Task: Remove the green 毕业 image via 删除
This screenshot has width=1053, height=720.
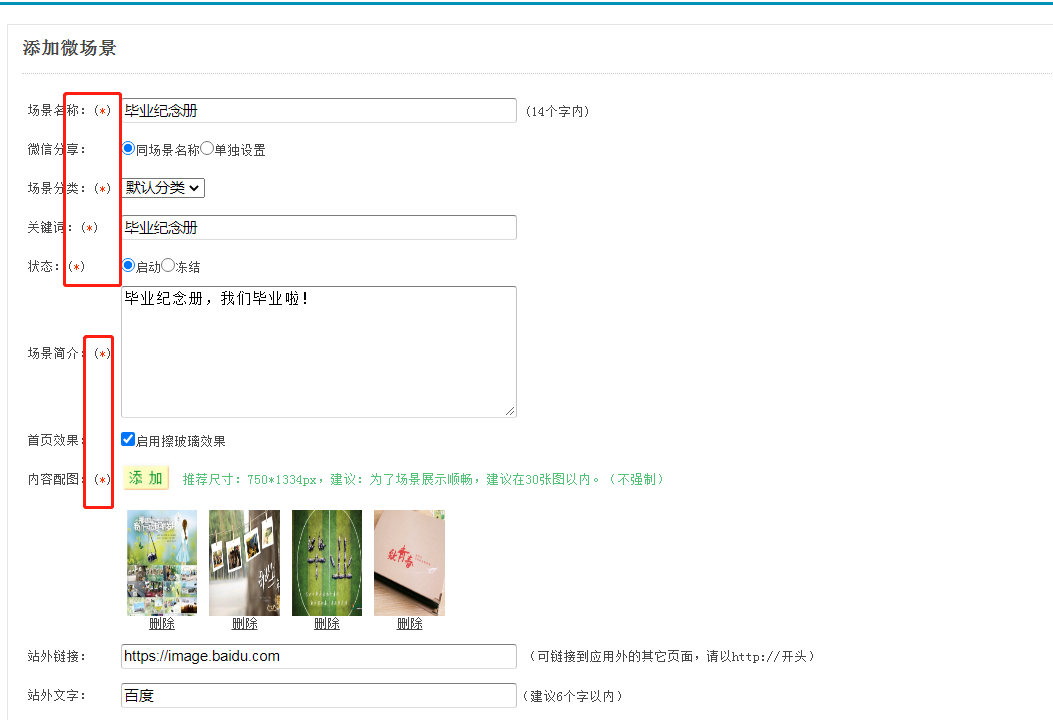Action: coord(327,623)
